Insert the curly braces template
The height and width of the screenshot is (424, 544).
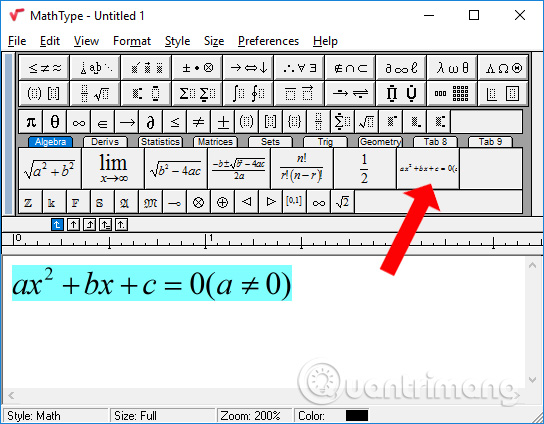[x=295, y=122]
